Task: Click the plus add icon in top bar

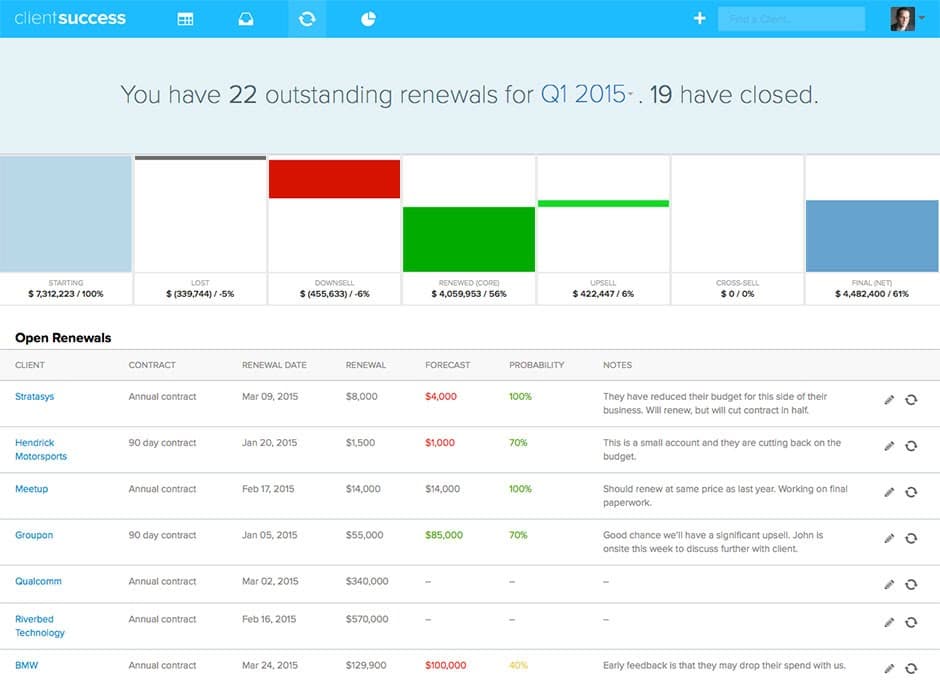Action: (699, 19)
